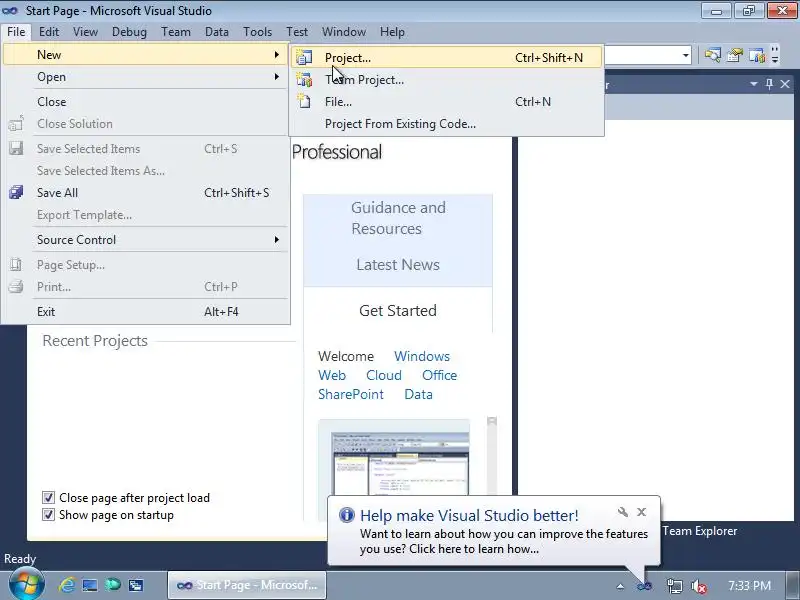
Task: Click Close in the File menu
Action: 52,102
